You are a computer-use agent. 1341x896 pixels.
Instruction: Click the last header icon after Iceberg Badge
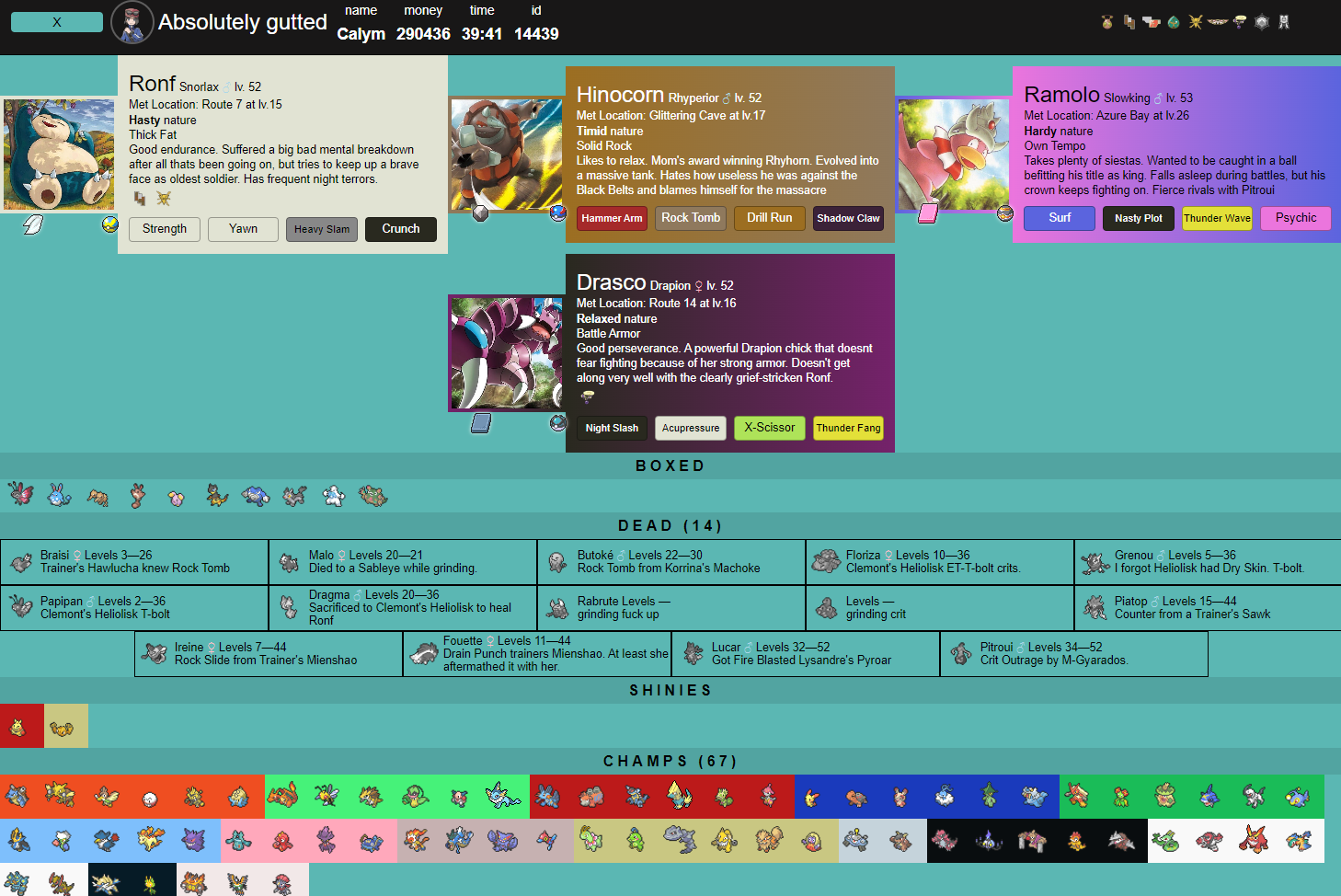1284,22
